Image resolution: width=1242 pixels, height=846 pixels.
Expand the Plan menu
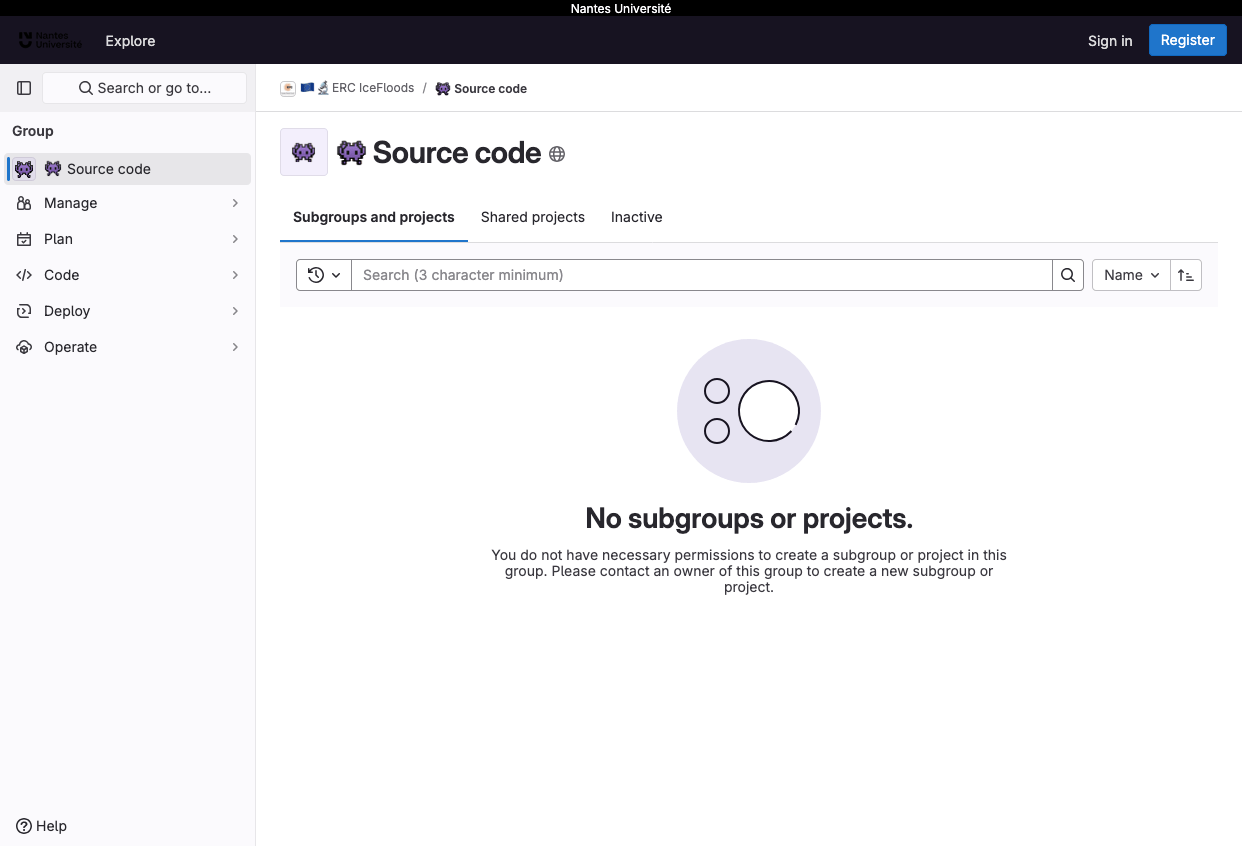coord(128,239)
